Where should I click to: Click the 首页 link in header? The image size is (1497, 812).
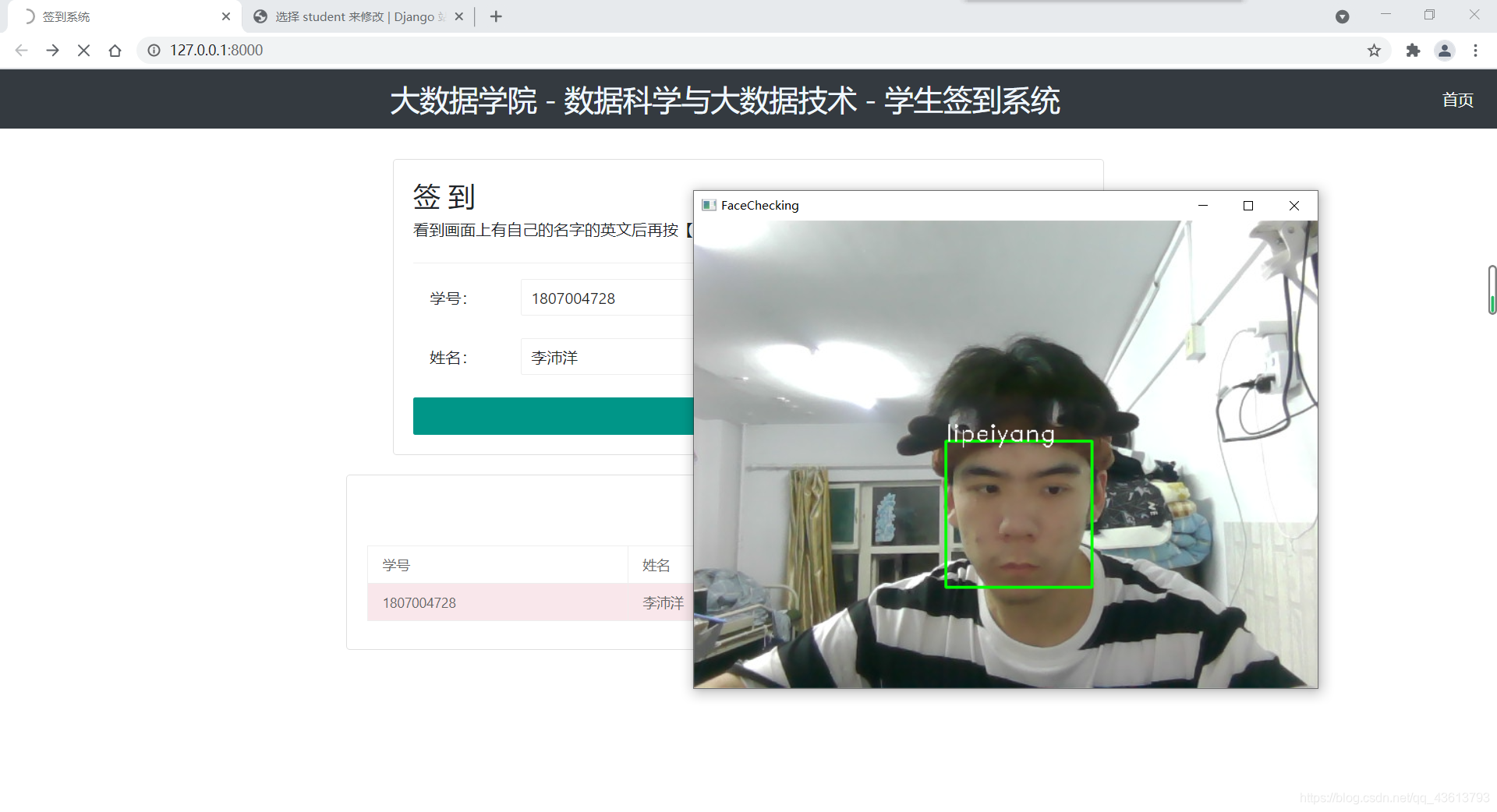[x=1457, y=100]
